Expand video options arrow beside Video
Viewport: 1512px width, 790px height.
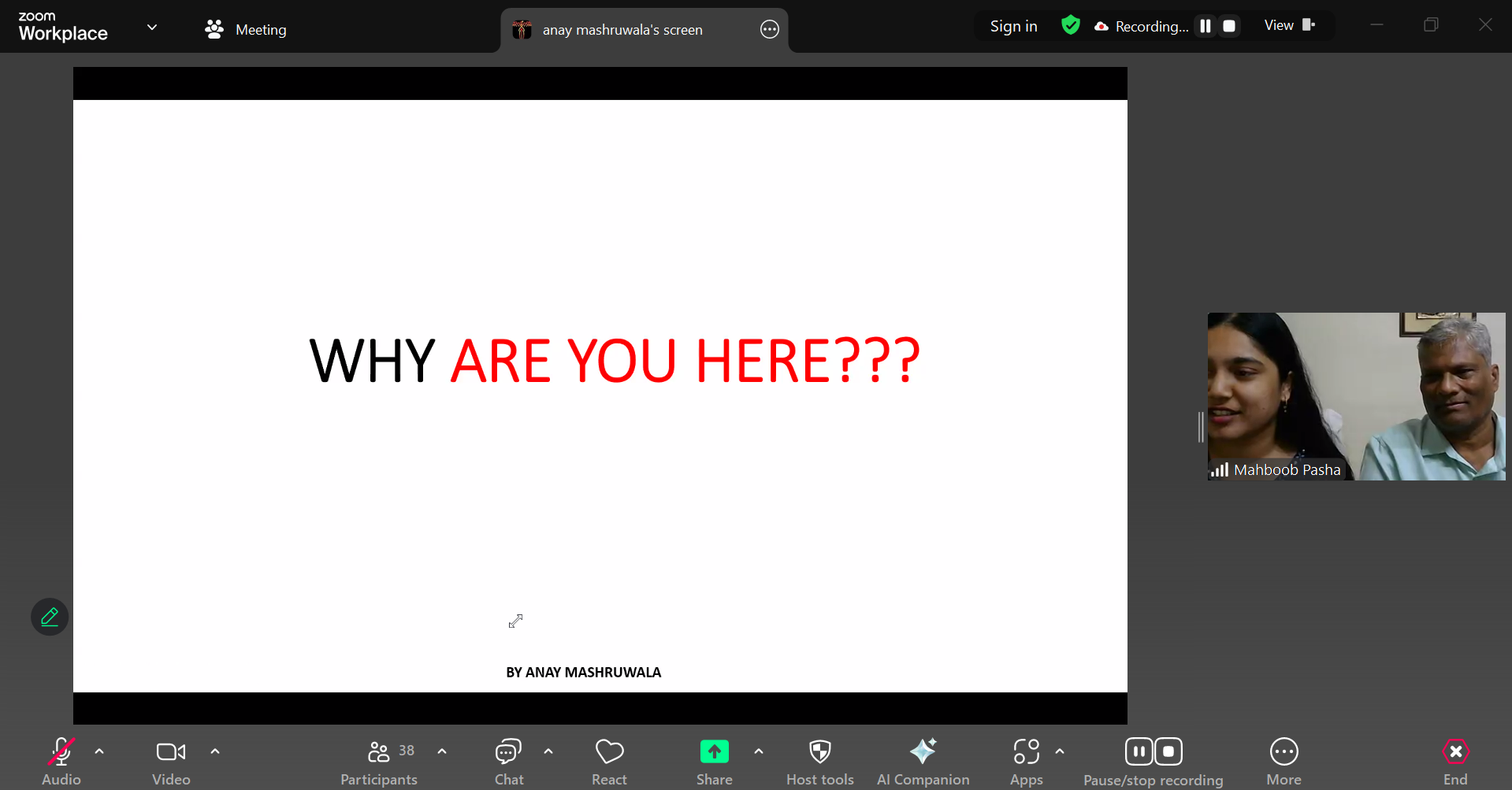(215, 751)
